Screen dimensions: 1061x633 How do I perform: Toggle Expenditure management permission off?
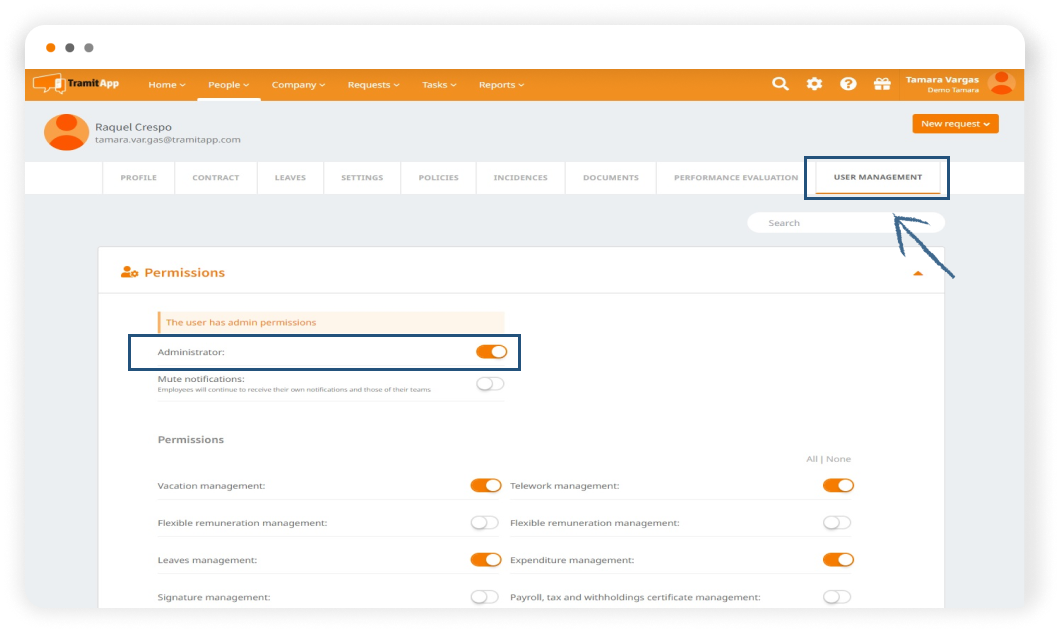click(838, 560)
